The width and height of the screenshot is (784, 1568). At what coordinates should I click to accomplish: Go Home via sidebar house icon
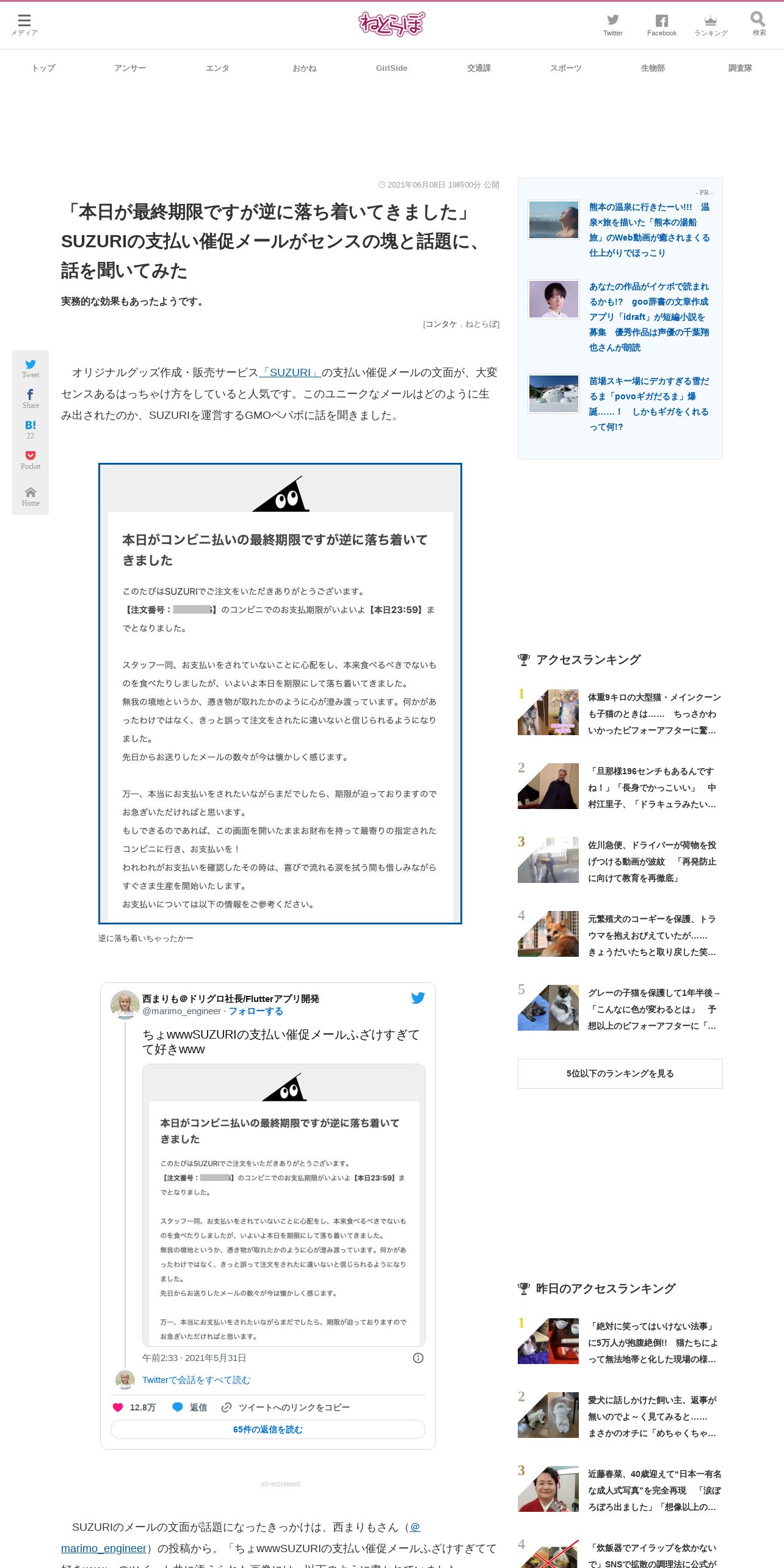[31, 496]
